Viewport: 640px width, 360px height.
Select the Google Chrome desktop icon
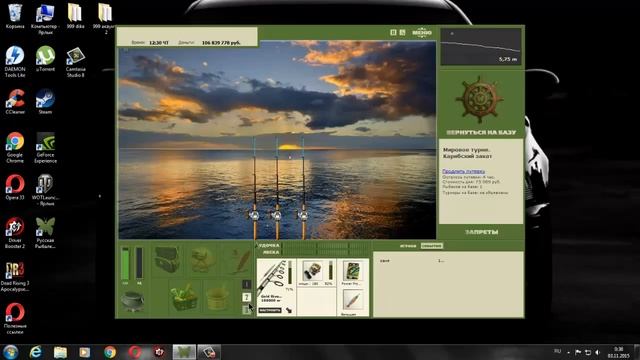pos(15,148)
